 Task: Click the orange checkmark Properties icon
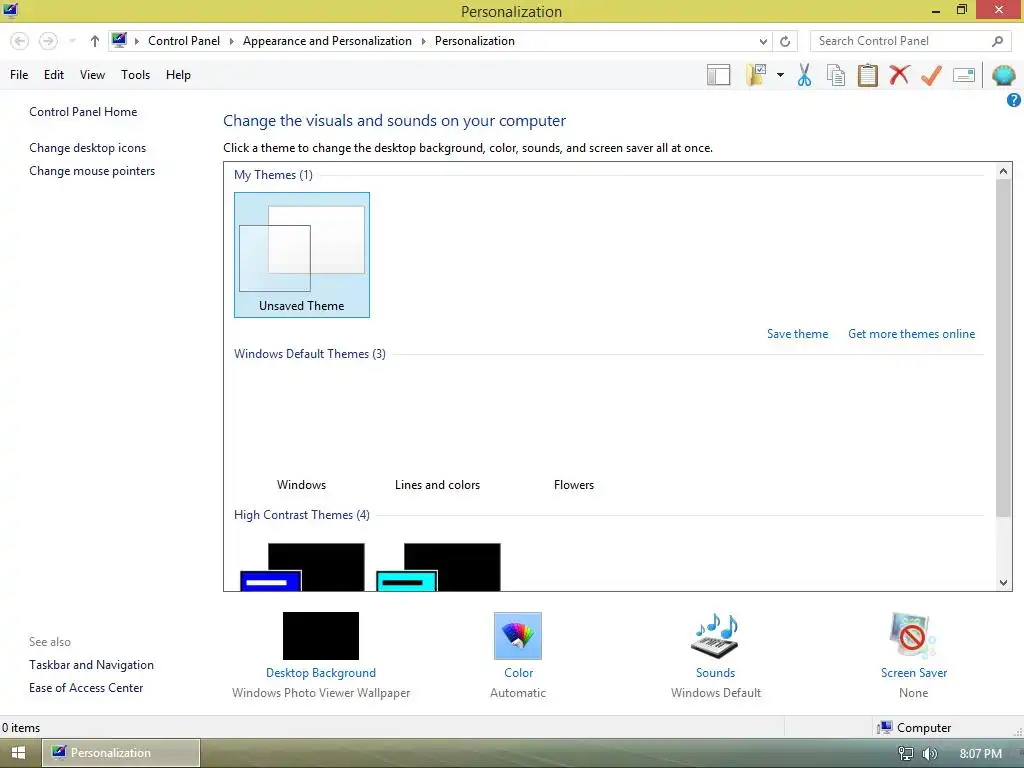(931, 75)
